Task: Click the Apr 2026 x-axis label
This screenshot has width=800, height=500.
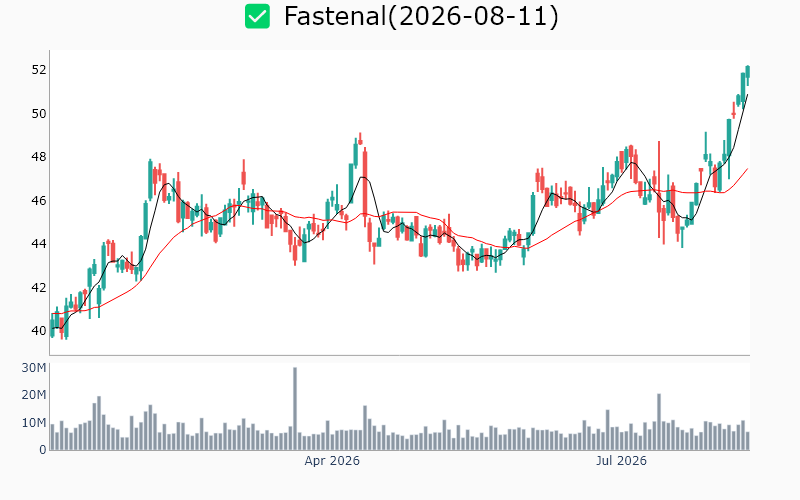Action: tap(332, 461)
